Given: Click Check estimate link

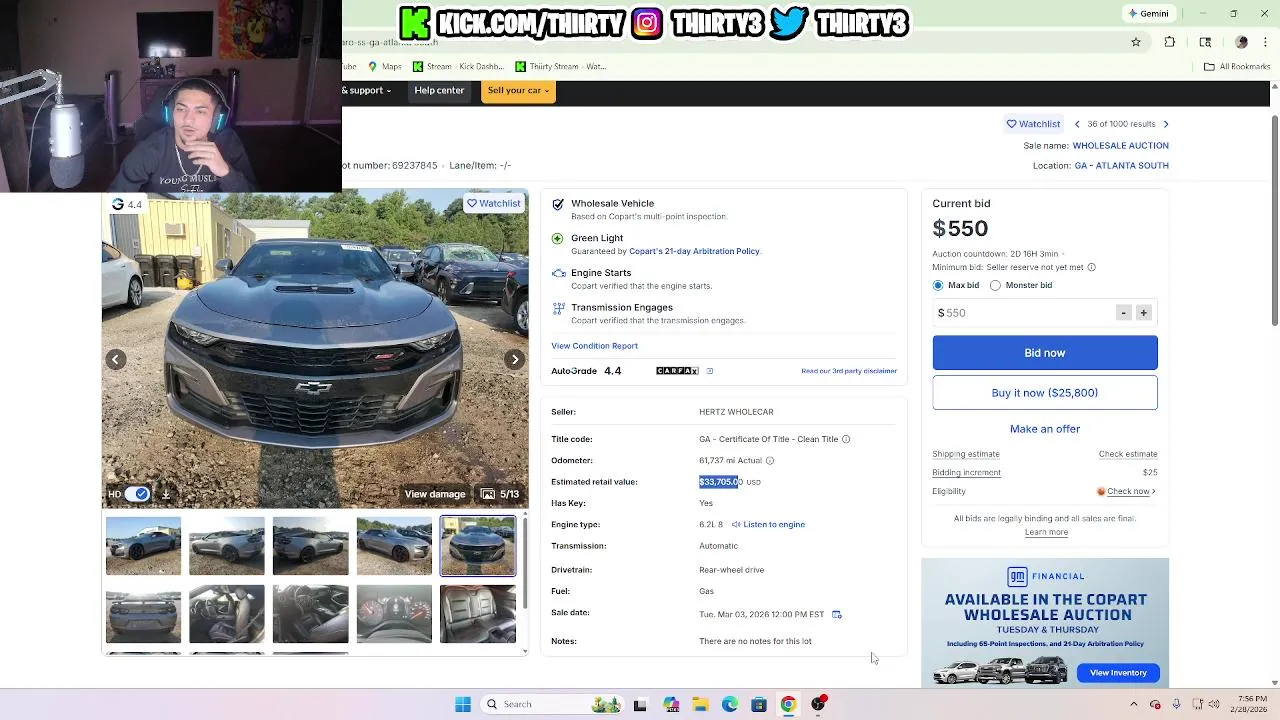Looking at the screenshot, I should click(1128, 454).
